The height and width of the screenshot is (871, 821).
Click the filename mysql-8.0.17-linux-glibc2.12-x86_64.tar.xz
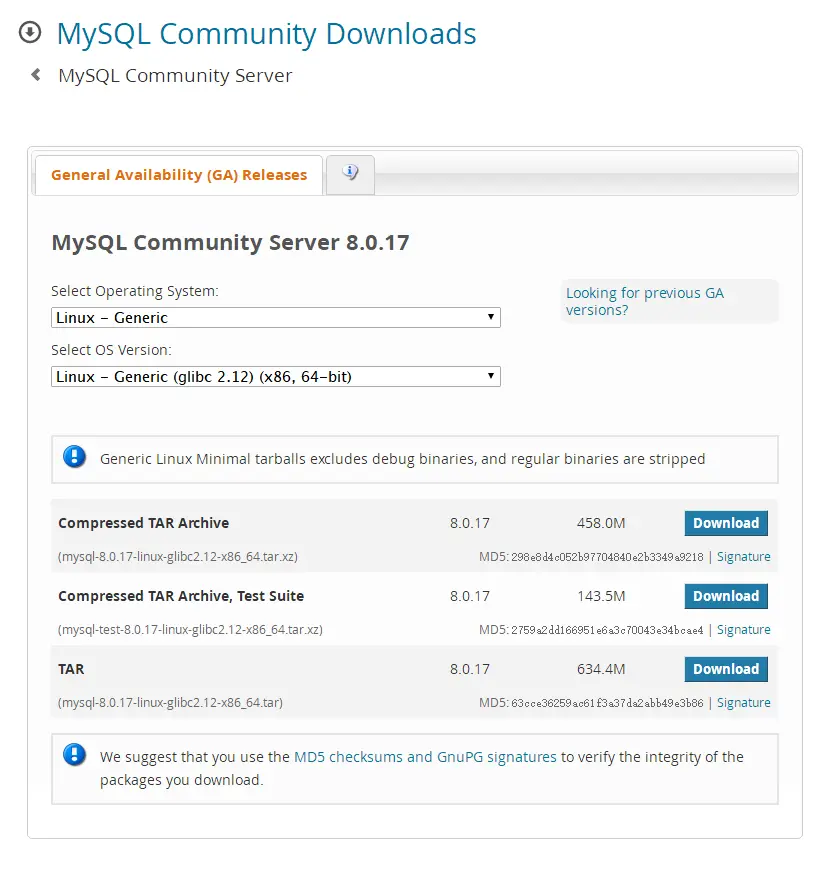pos(178,557)
